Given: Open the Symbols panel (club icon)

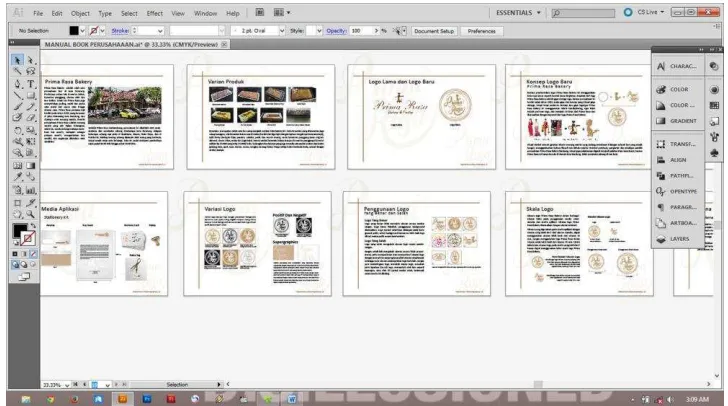Looking at the screenshot, I should pos(715,153).
